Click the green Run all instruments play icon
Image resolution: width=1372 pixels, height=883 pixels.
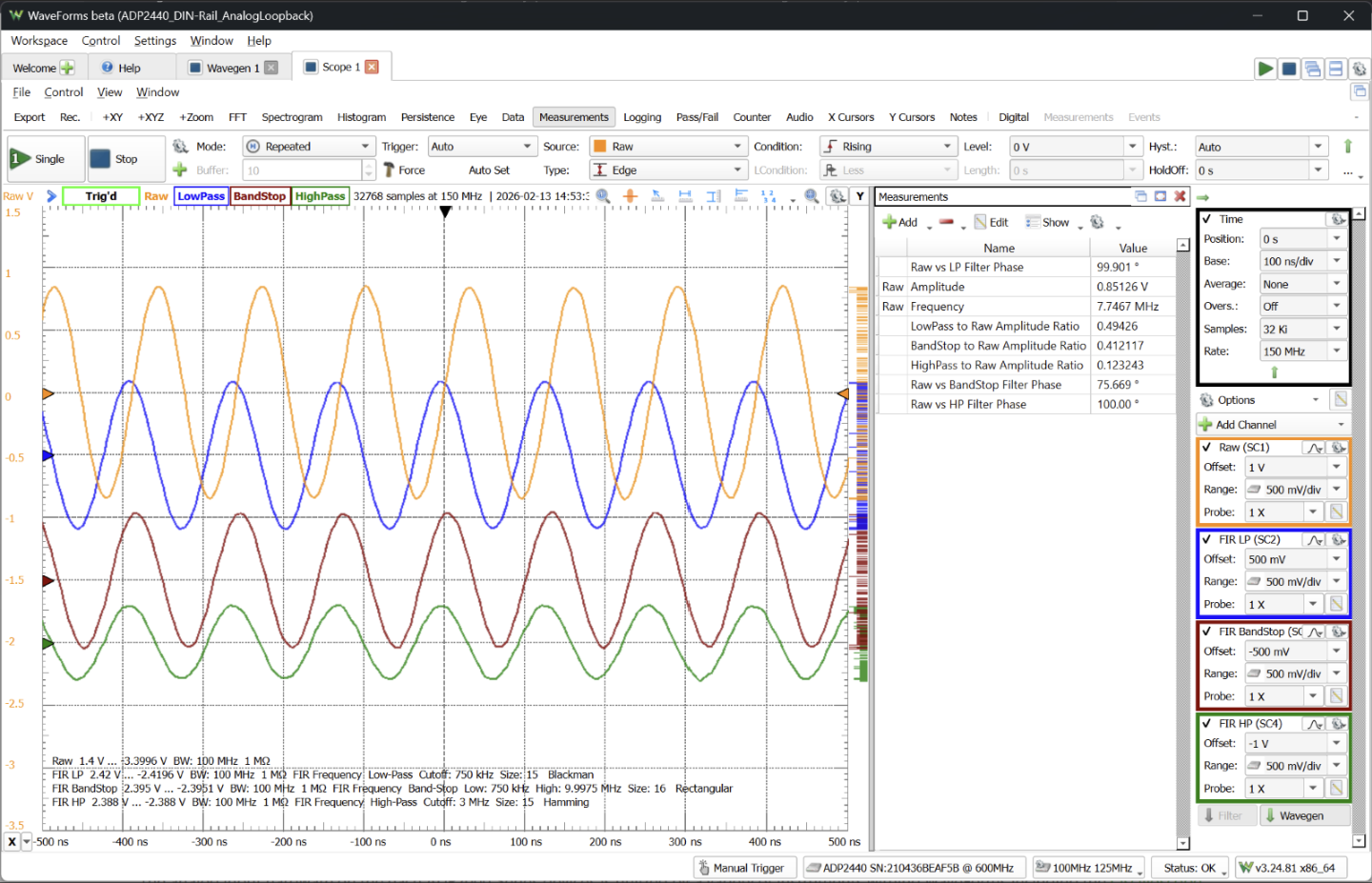(x=1265, y=69)
